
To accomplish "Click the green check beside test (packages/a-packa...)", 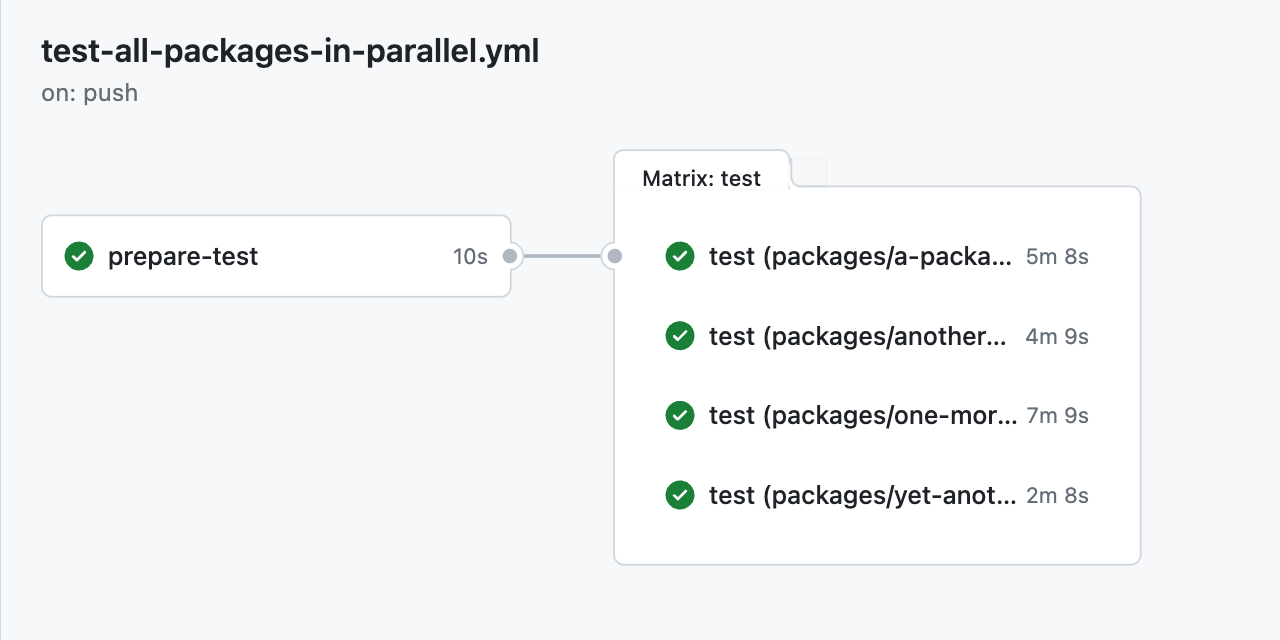I will [680, 256].
